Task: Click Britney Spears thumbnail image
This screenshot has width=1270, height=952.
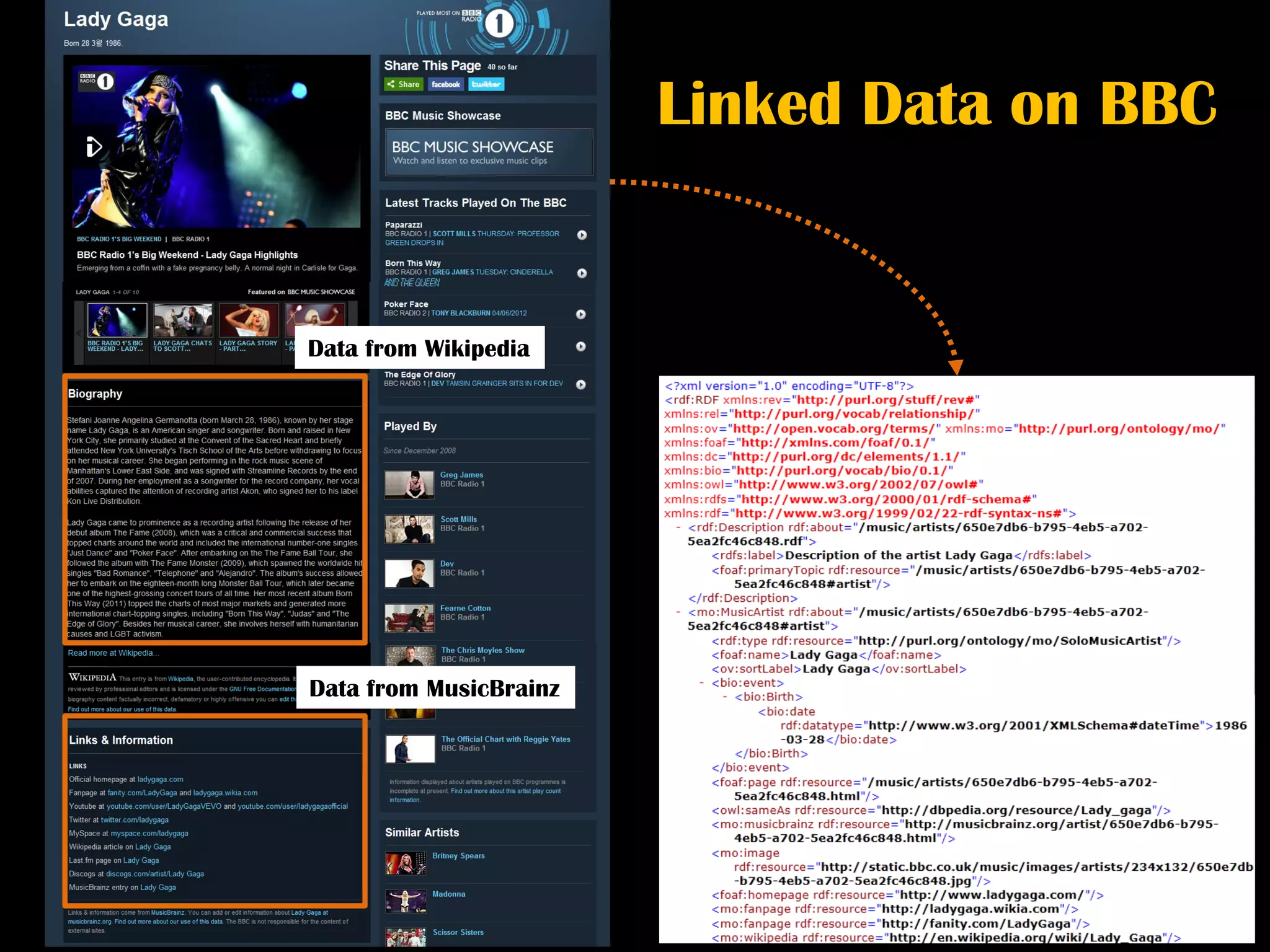Action: pyautogui.click(x=406, y=863)
